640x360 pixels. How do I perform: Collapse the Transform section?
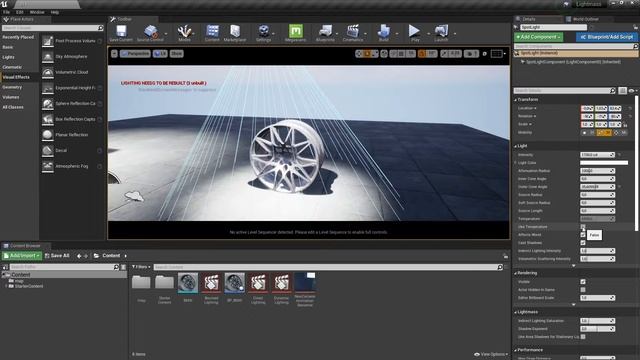pos(516,100)
